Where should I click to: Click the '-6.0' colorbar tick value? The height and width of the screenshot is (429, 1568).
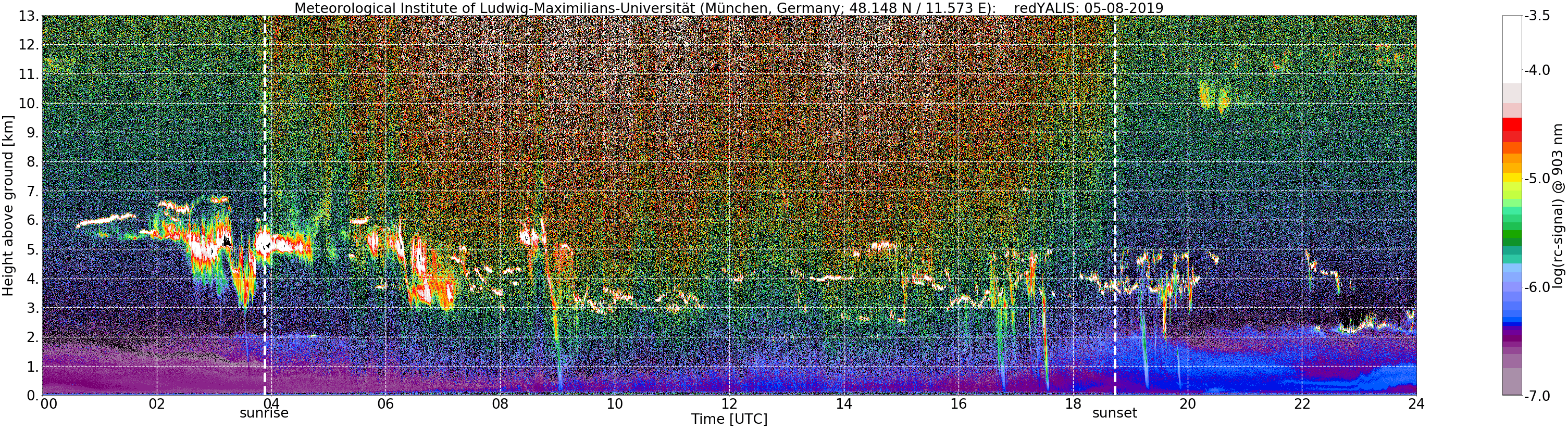[x=1537, y=287]
